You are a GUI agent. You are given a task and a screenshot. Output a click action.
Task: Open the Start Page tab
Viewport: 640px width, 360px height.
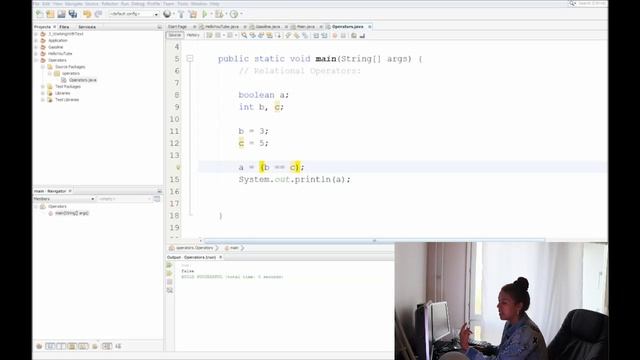pos(178,27)
